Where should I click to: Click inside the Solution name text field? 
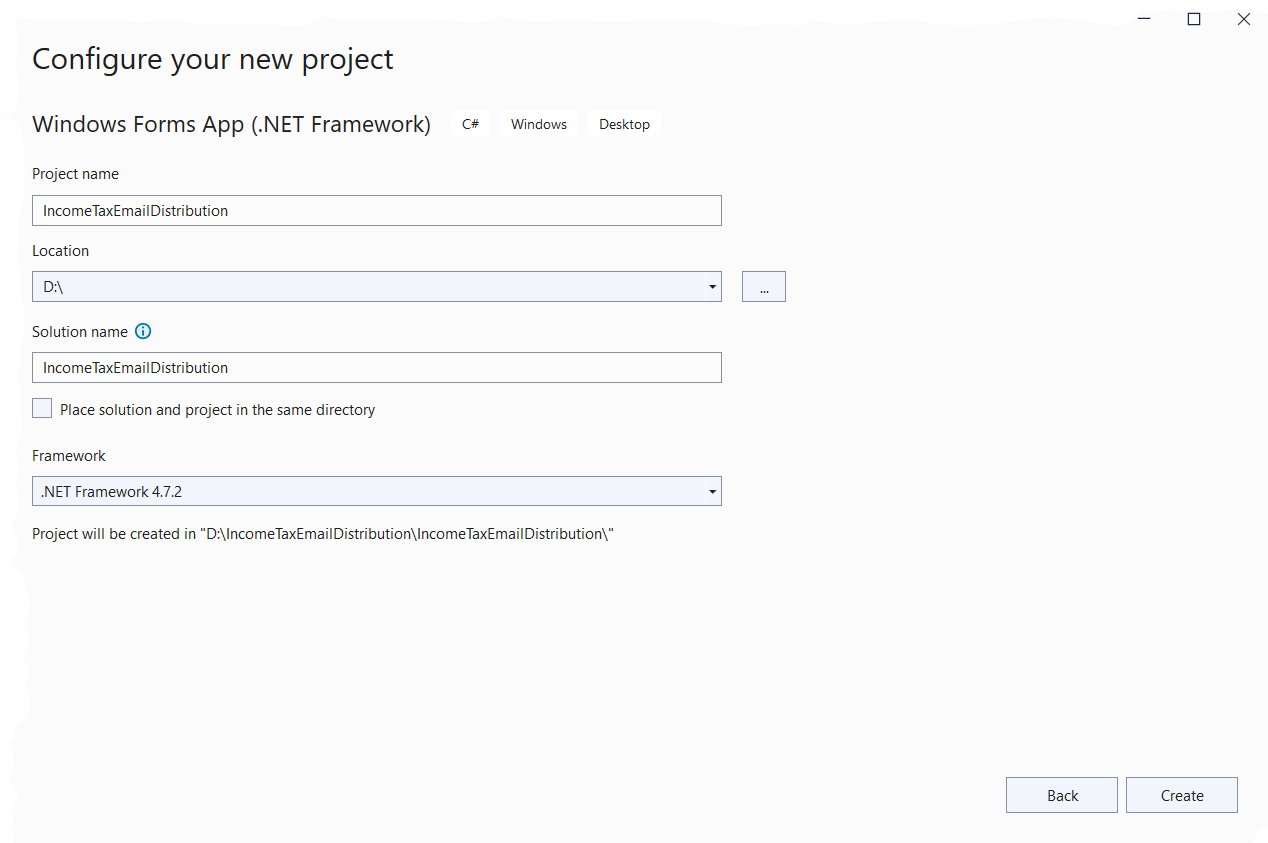pos(376,368)
